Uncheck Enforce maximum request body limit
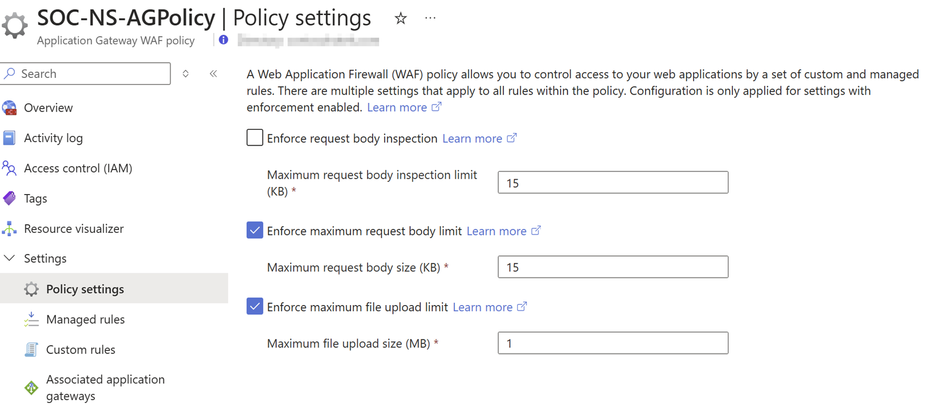 pos(255,231)
